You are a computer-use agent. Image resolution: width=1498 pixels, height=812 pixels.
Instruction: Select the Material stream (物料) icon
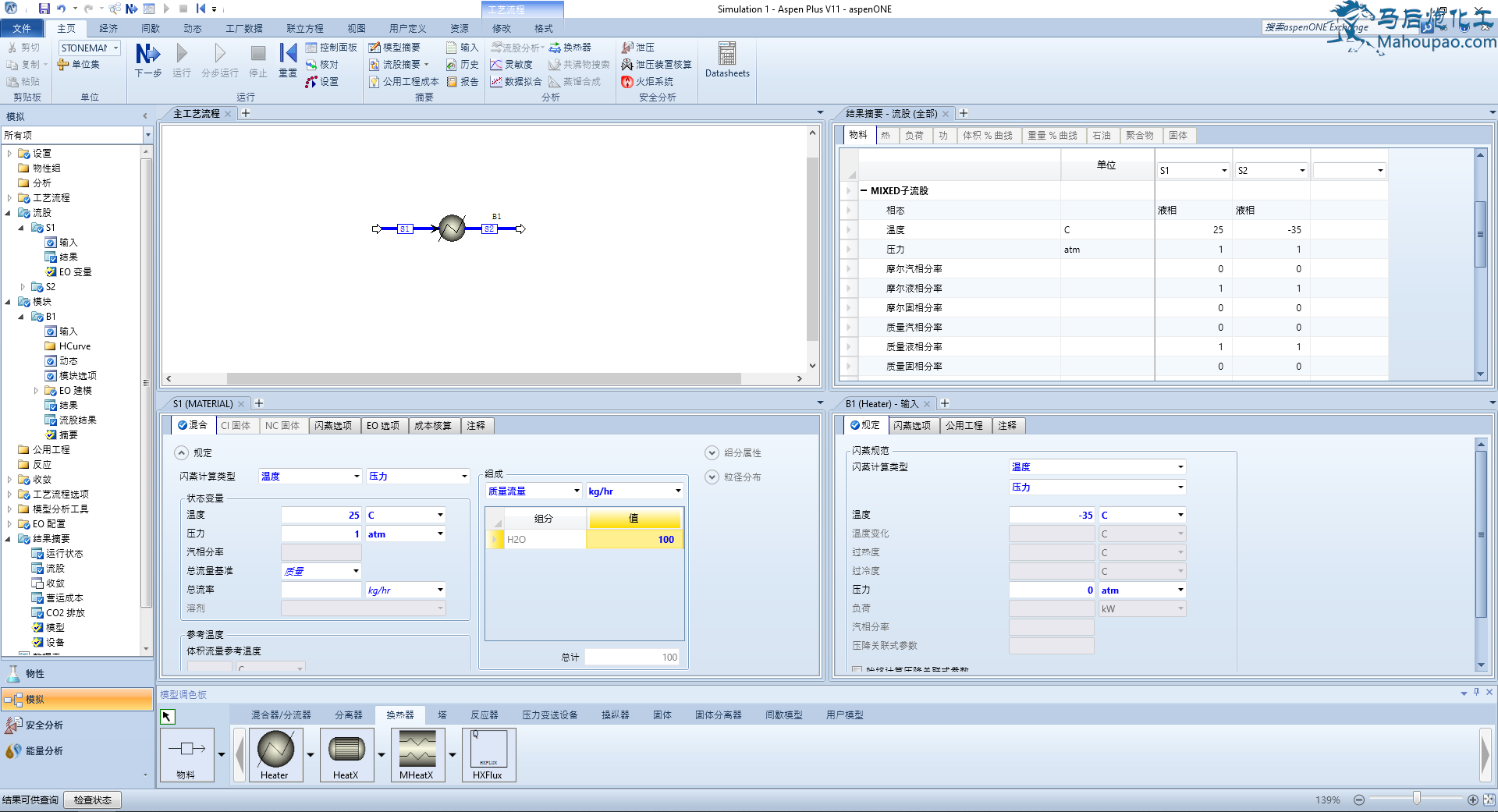tap(186, 754)
